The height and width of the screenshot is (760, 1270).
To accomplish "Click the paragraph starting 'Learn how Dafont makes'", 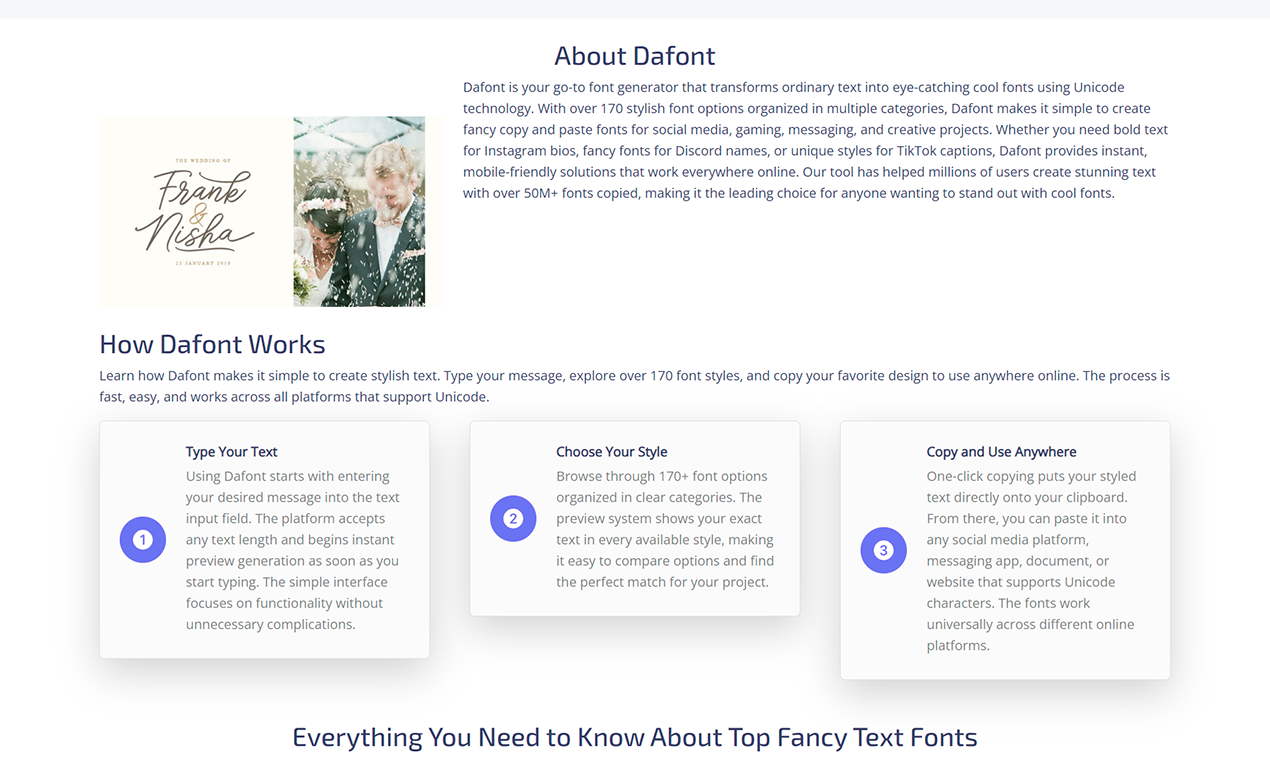I will tap(635, 387).
